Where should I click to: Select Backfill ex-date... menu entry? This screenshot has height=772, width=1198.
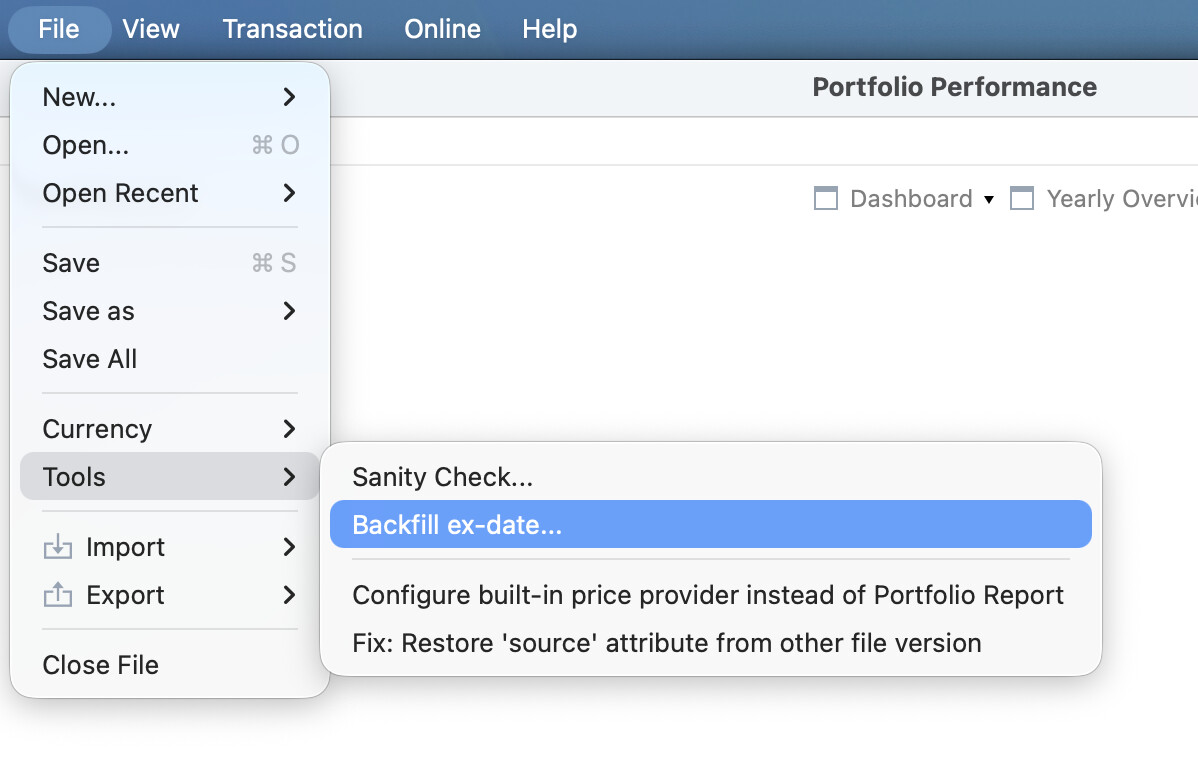pyautogui.click(x=711, y=524)
